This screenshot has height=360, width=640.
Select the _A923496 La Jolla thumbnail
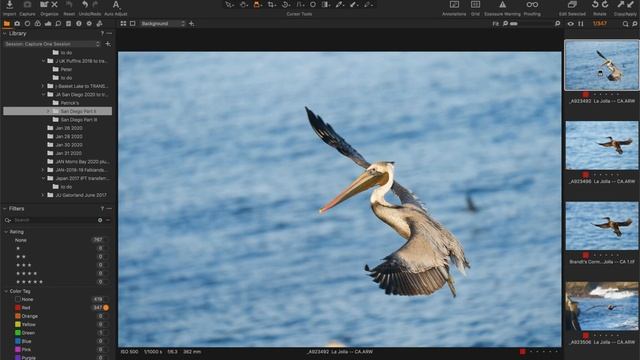coord(602,145)
